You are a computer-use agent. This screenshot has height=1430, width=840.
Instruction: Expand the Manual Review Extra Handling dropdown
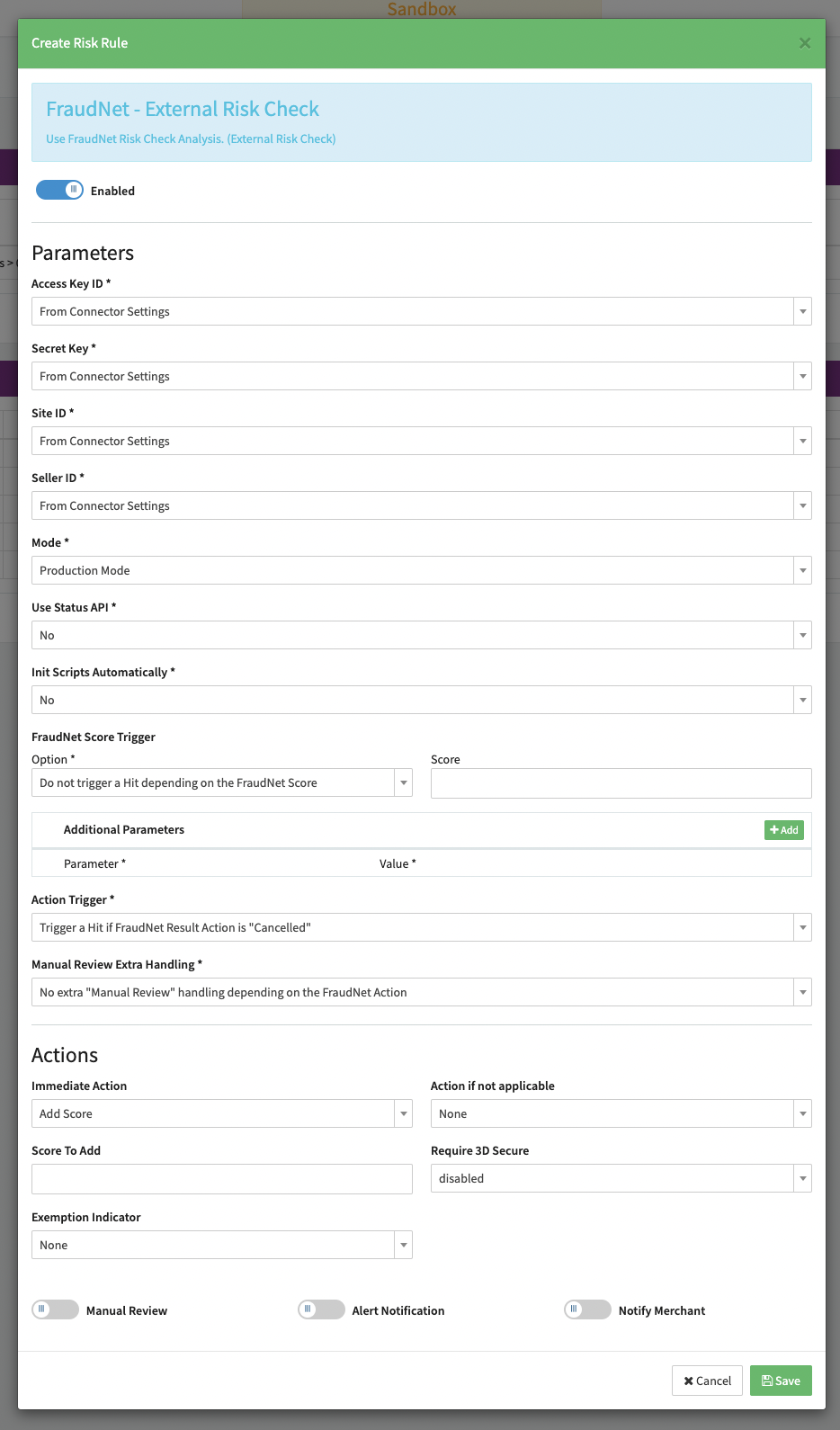tap(421, 992)
